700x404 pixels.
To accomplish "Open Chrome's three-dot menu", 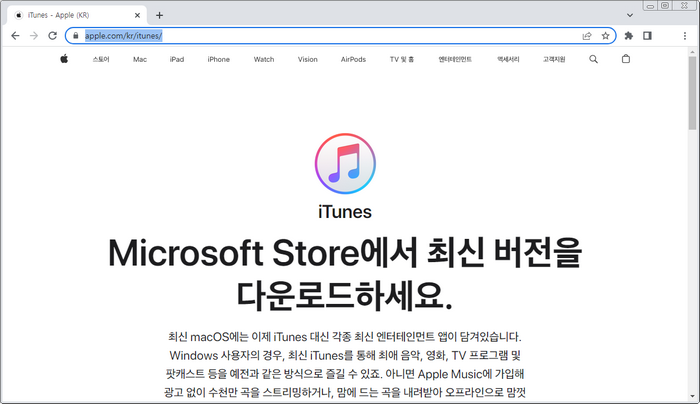I will 685,36.
